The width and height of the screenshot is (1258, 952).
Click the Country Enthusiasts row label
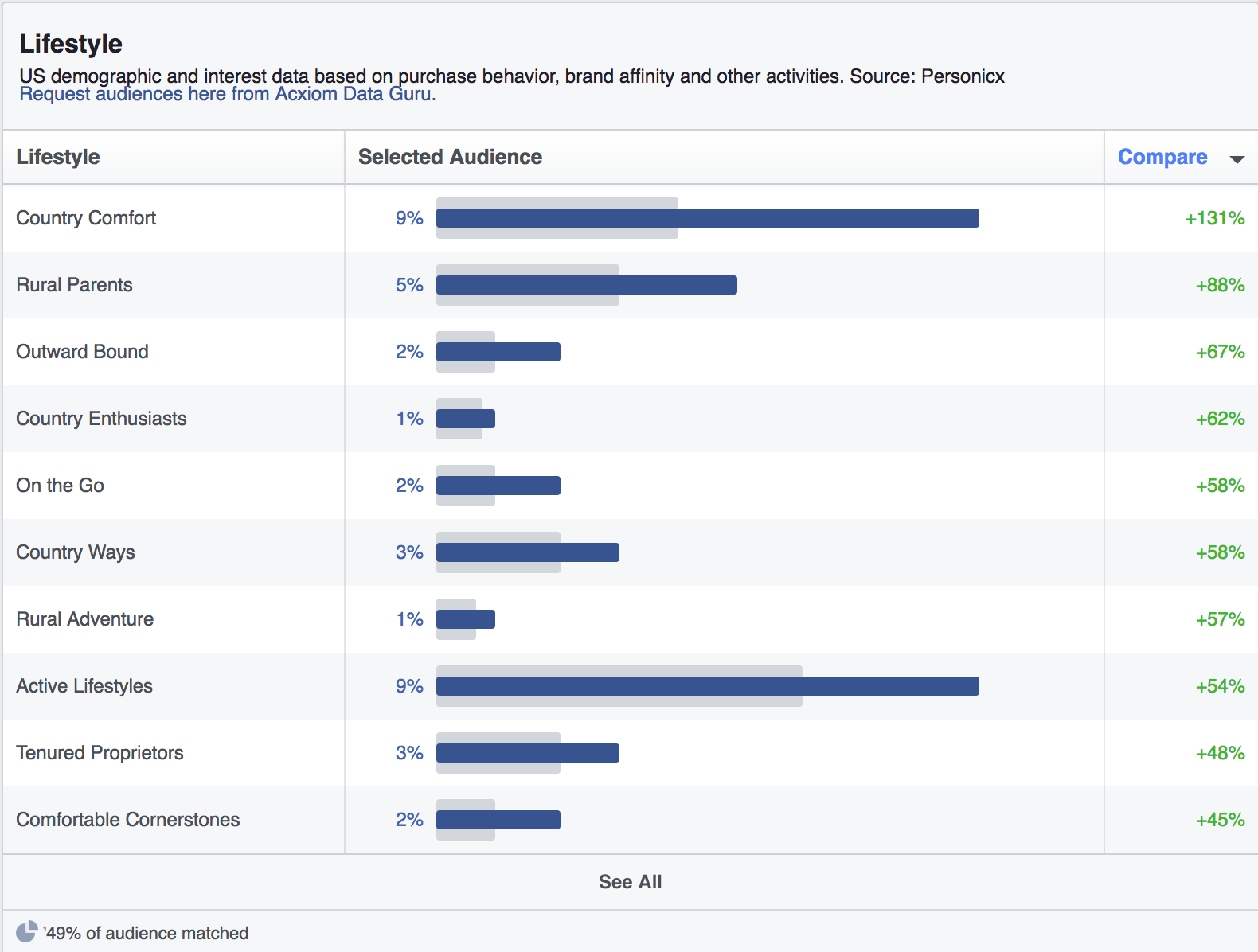pos(101,419)
